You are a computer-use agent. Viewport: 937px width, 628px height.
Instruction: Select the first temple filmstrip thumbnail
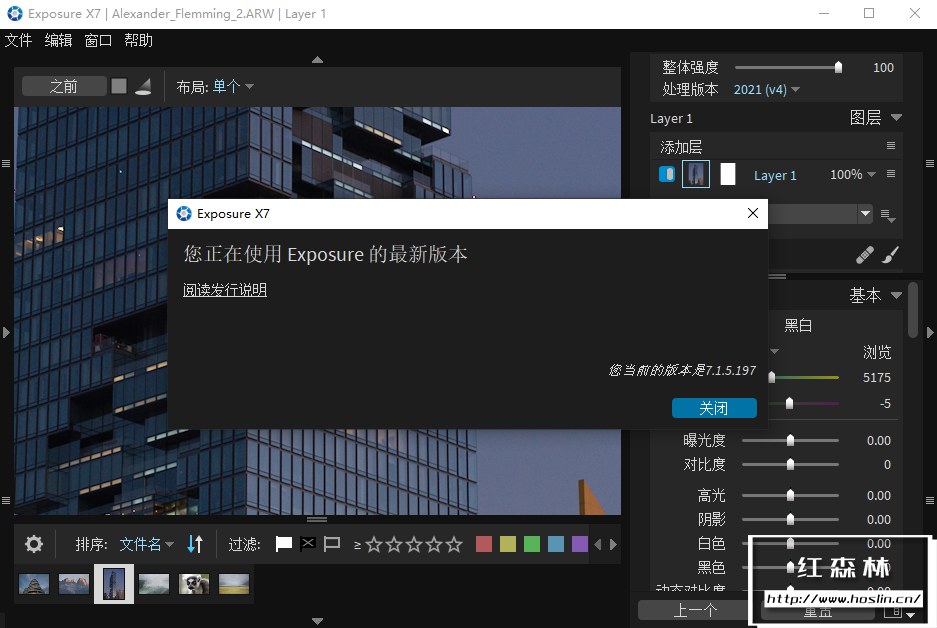(34, 584)
